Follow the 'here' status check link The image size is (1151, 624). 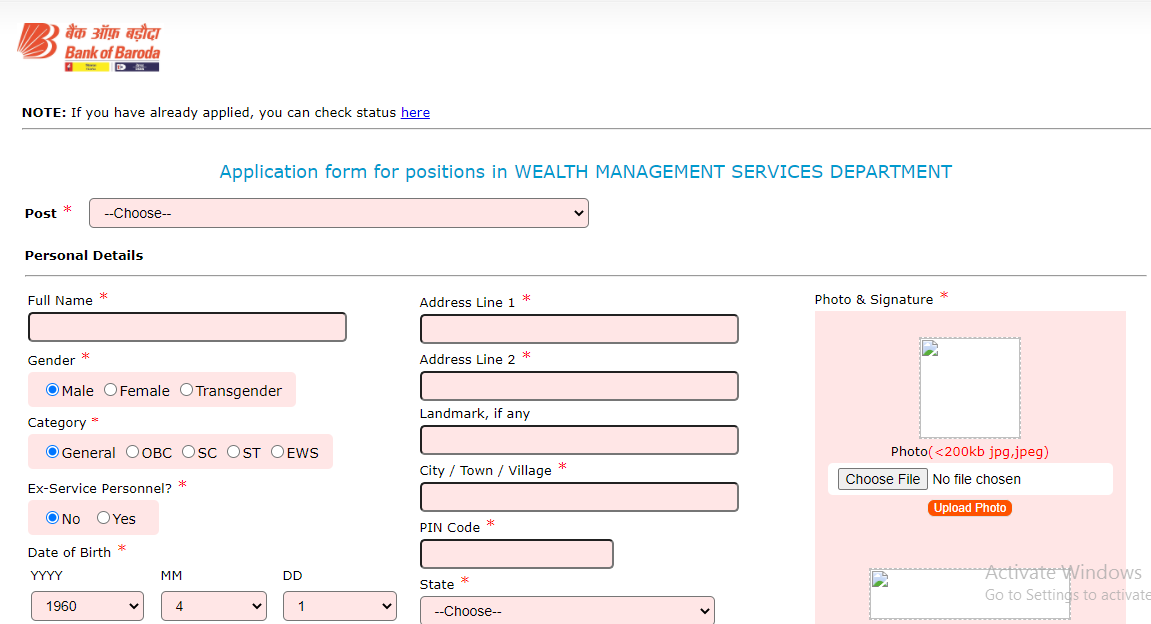click(415, 113)
